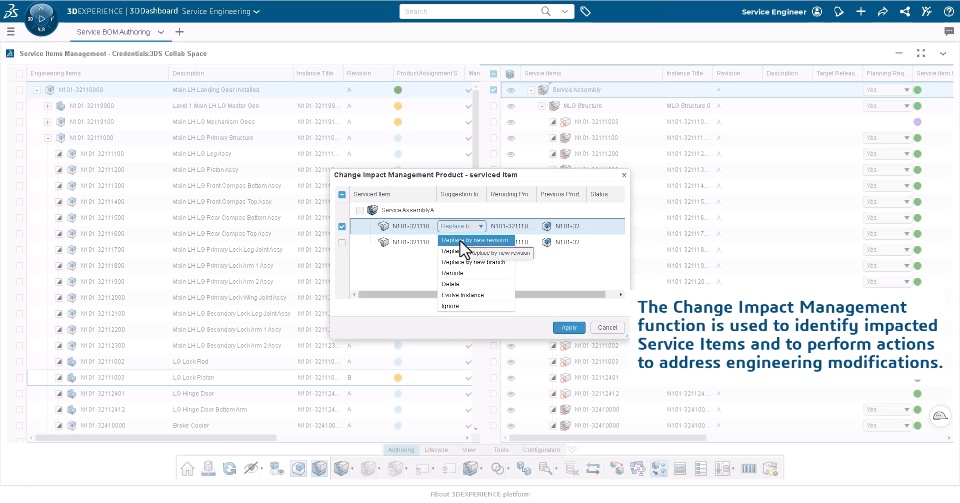Click the tag icon beside the search box
The width and height of the screenshot is (960, 503).
[585, 11]
